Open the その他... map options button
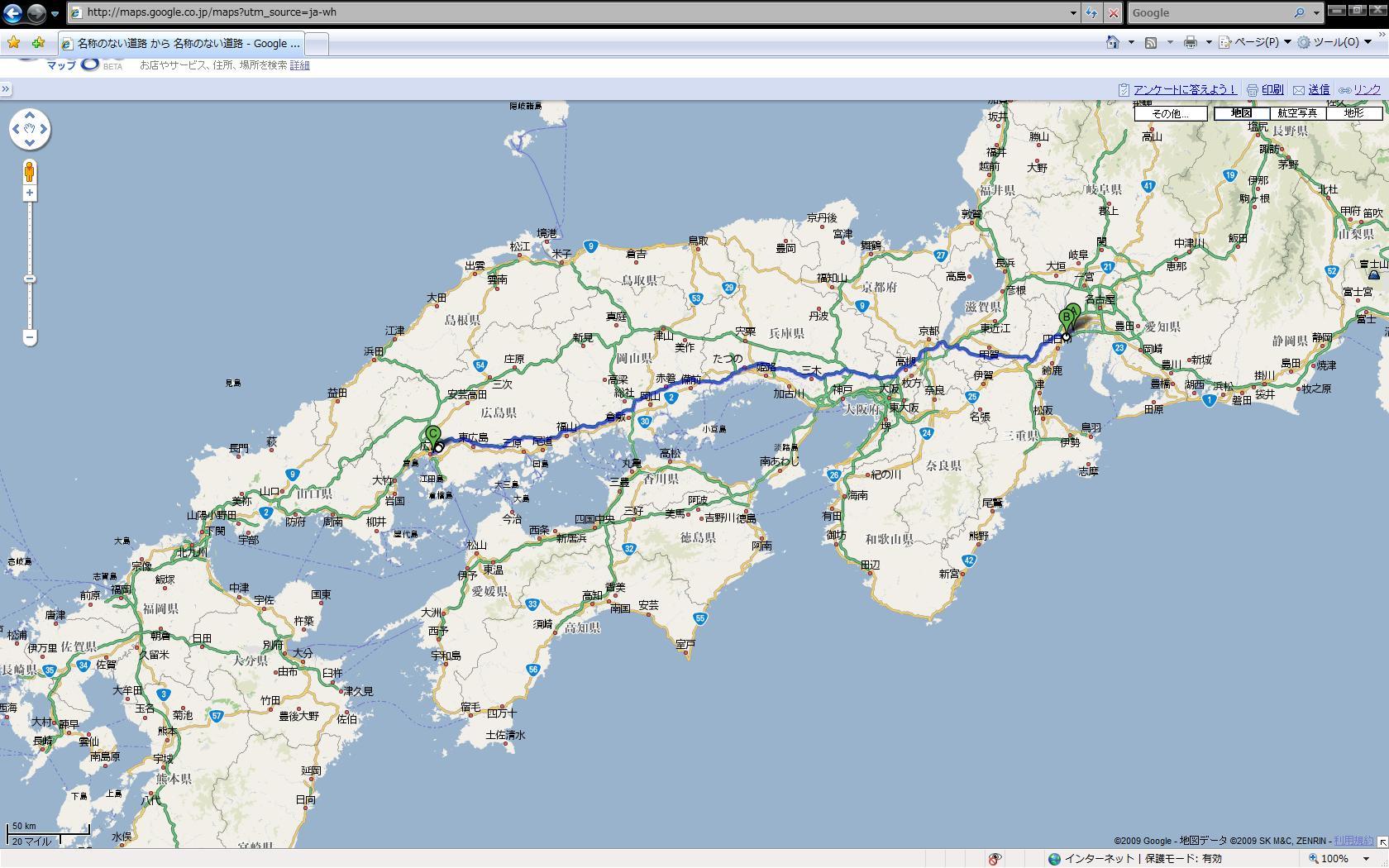1389x868 pixels. (x=1170, y=113)
